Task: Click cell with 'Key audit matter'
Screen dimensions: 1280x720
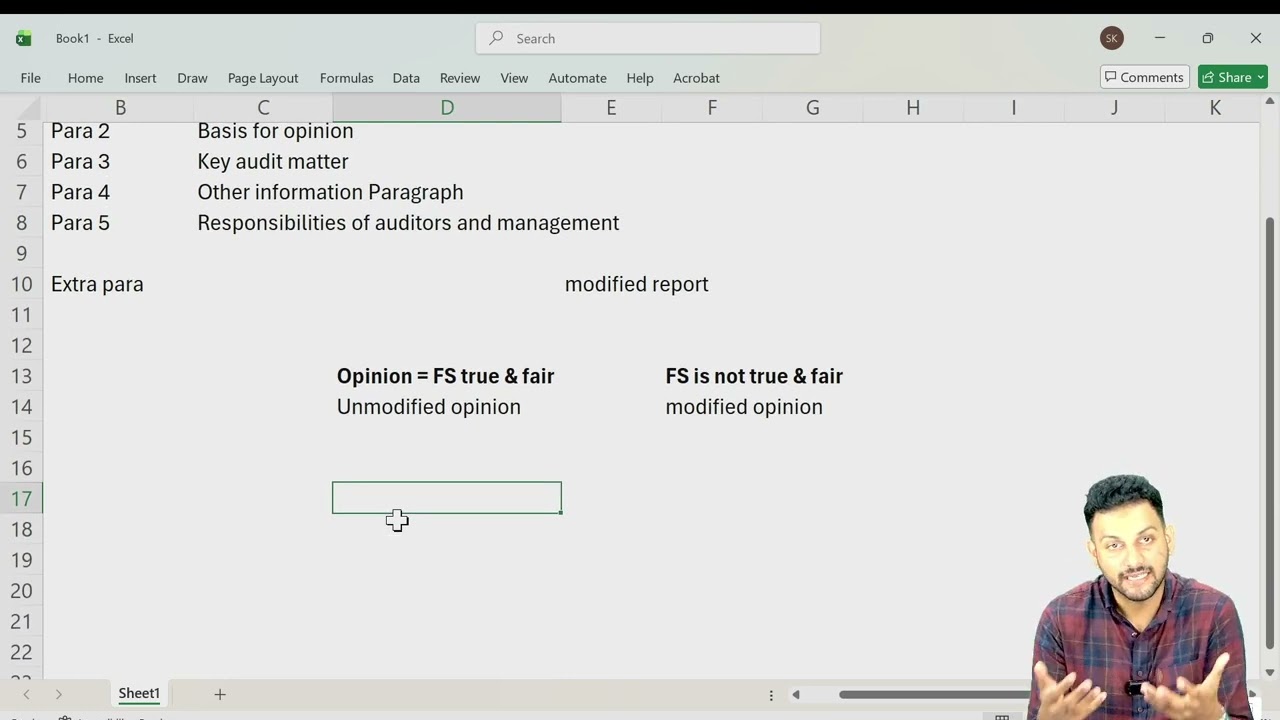Action: (x=264, y=161)
